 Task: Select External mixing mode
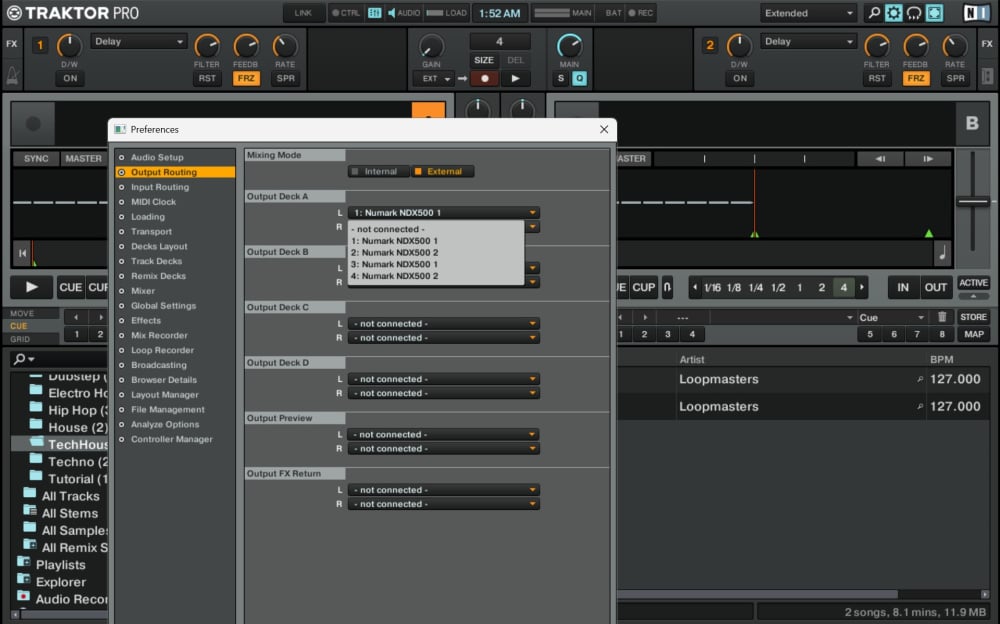coord(443,171)
